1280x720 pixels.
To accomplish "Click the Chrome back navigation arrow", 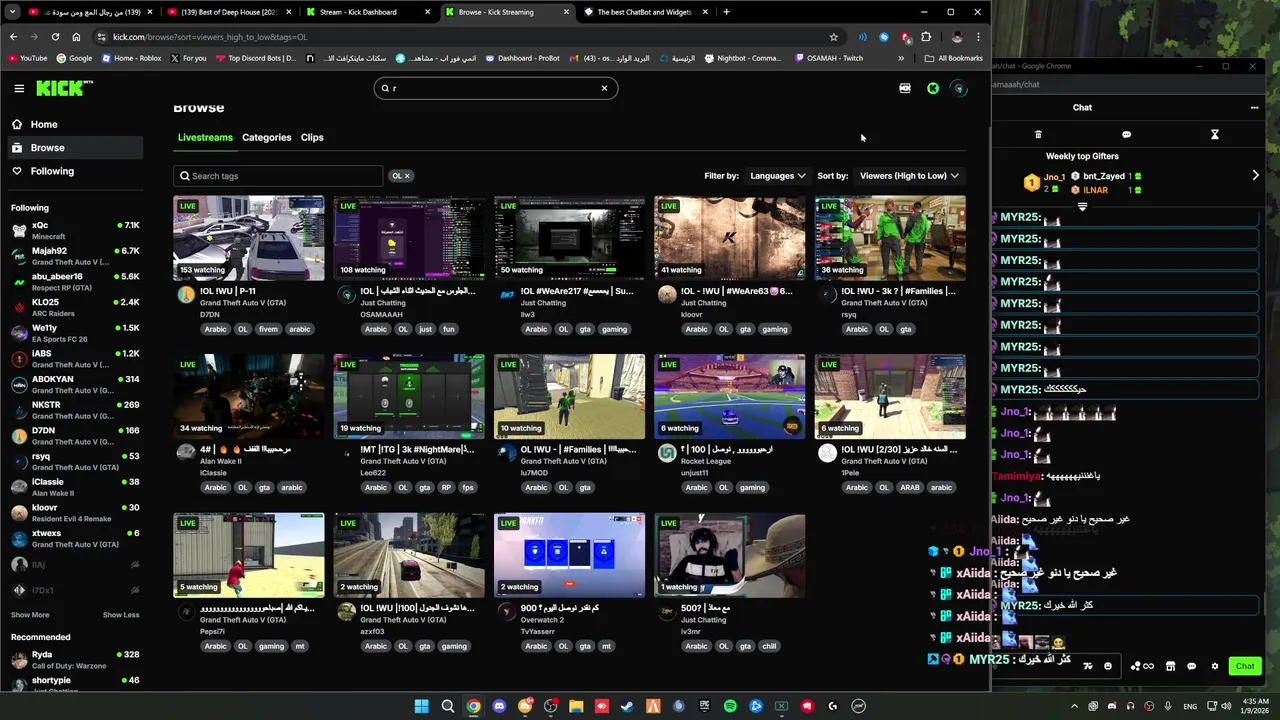I will click(13, 37).
